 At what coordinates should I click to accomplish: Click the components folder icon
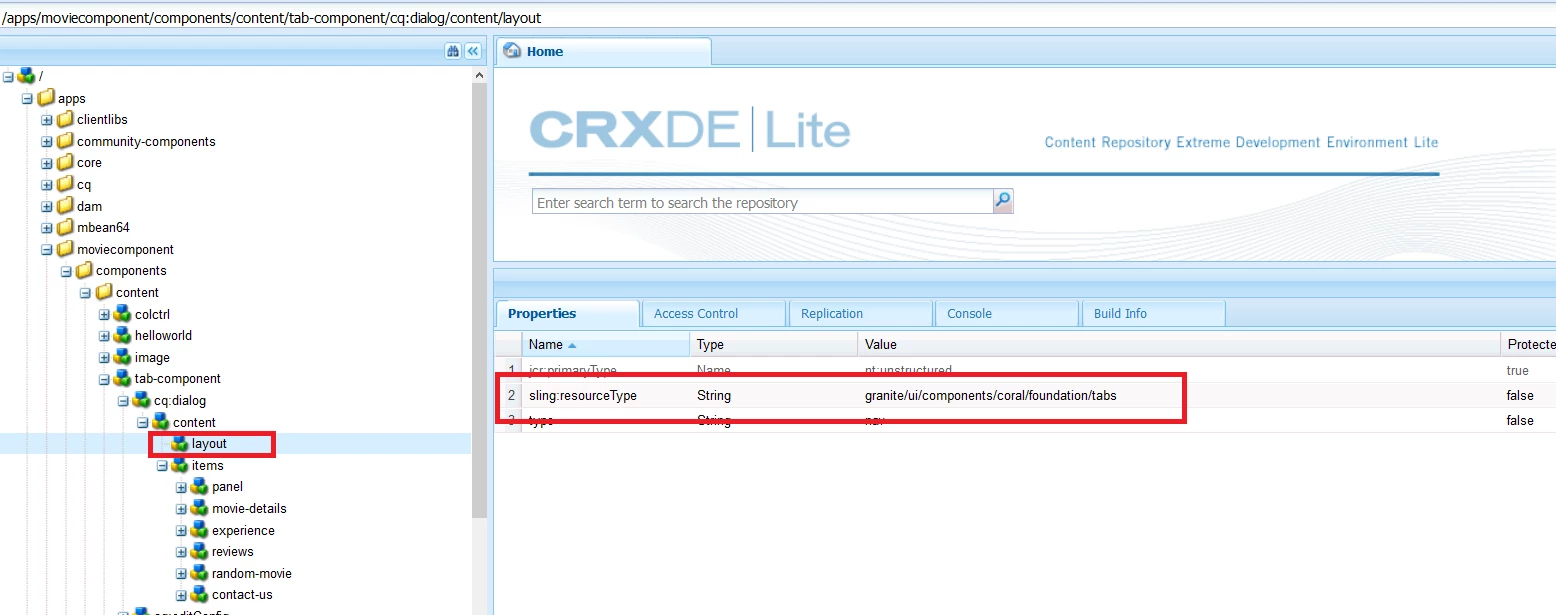[84, 270]
